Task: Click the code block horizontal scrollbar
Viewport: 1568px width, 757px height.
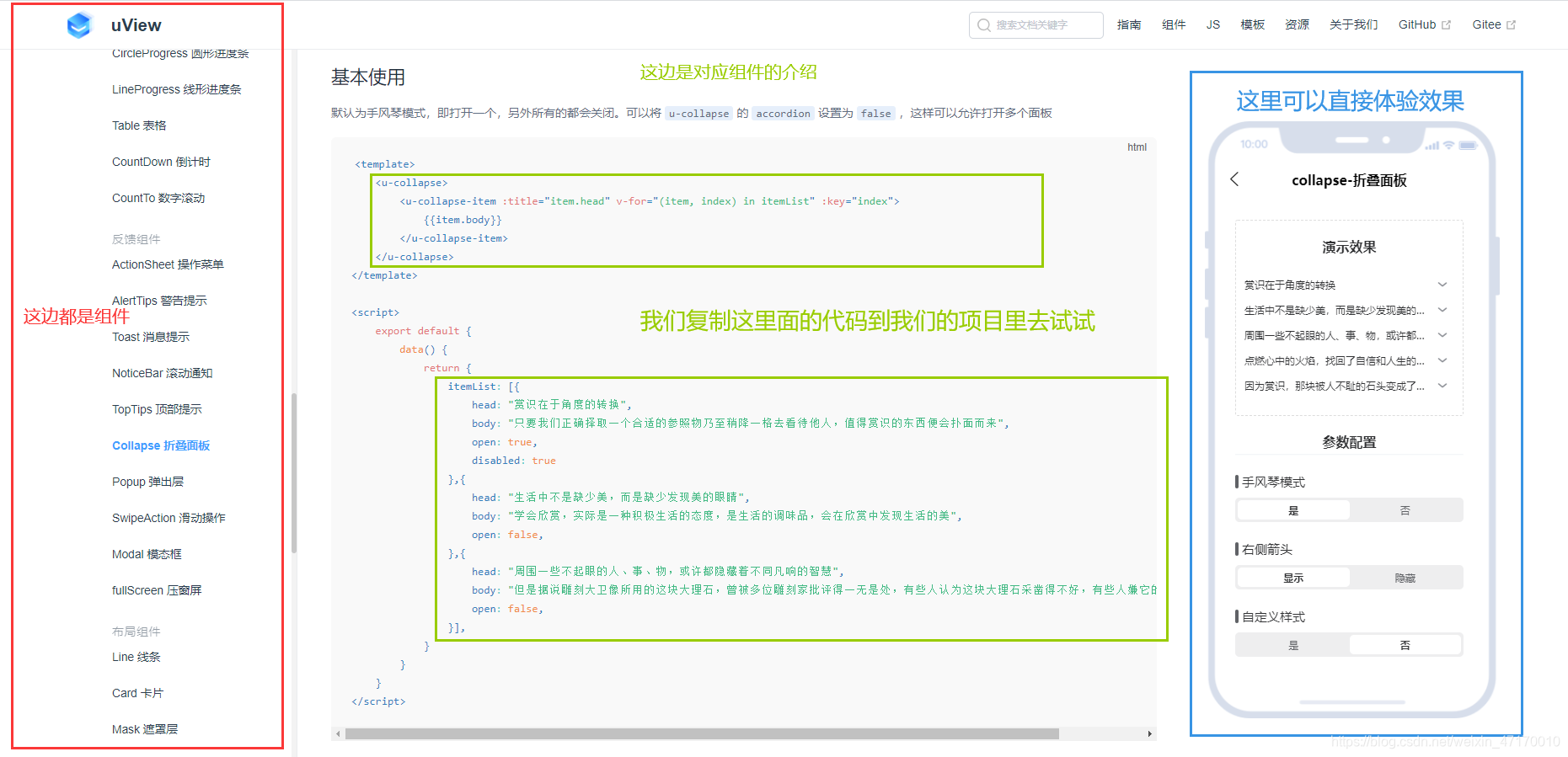Action: coord(702,733)
